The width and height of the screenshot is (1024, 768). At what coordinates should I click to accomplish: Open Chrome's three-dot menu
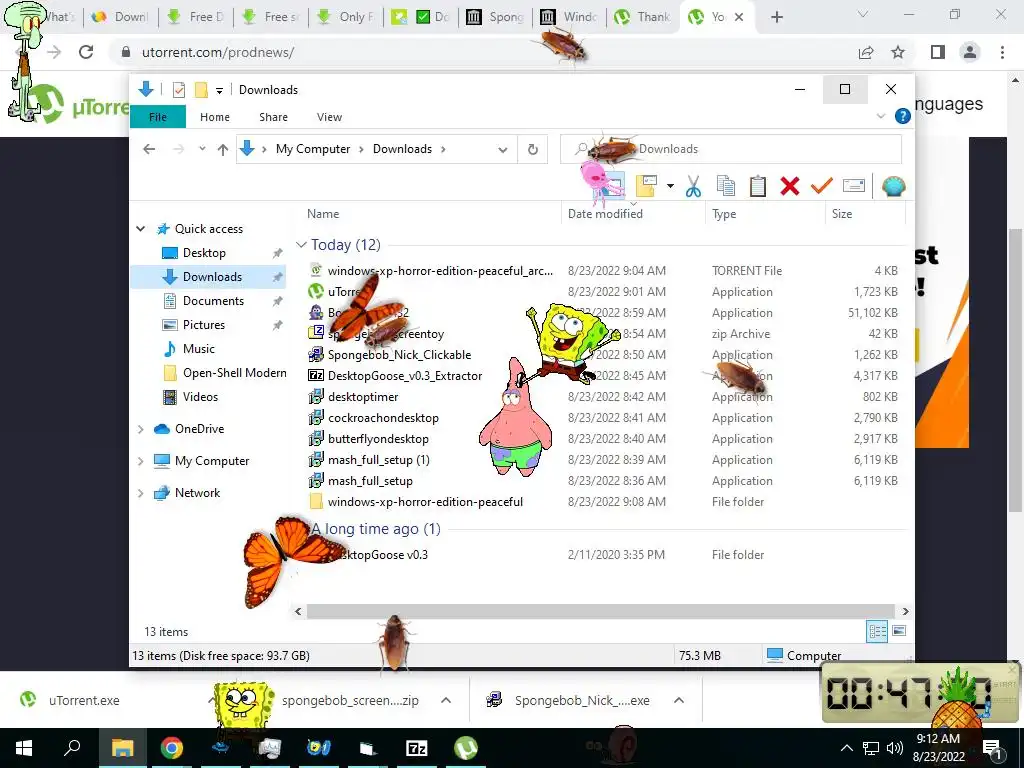click(1002, 52)
